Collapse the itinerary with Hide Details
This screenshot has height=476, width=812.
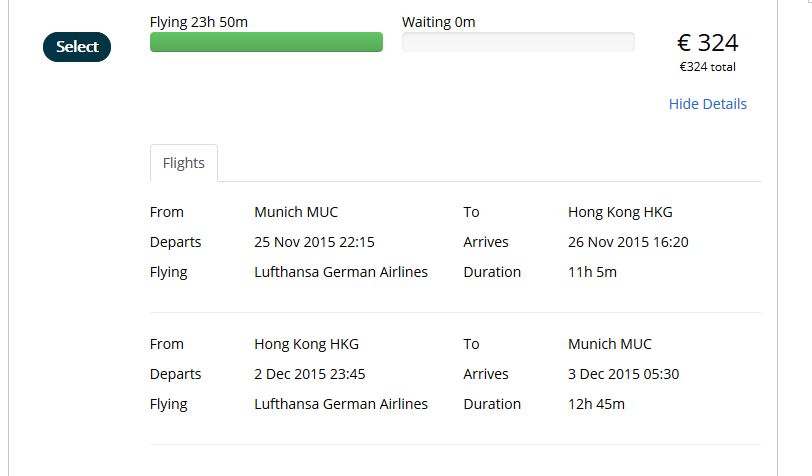(707, 104)
